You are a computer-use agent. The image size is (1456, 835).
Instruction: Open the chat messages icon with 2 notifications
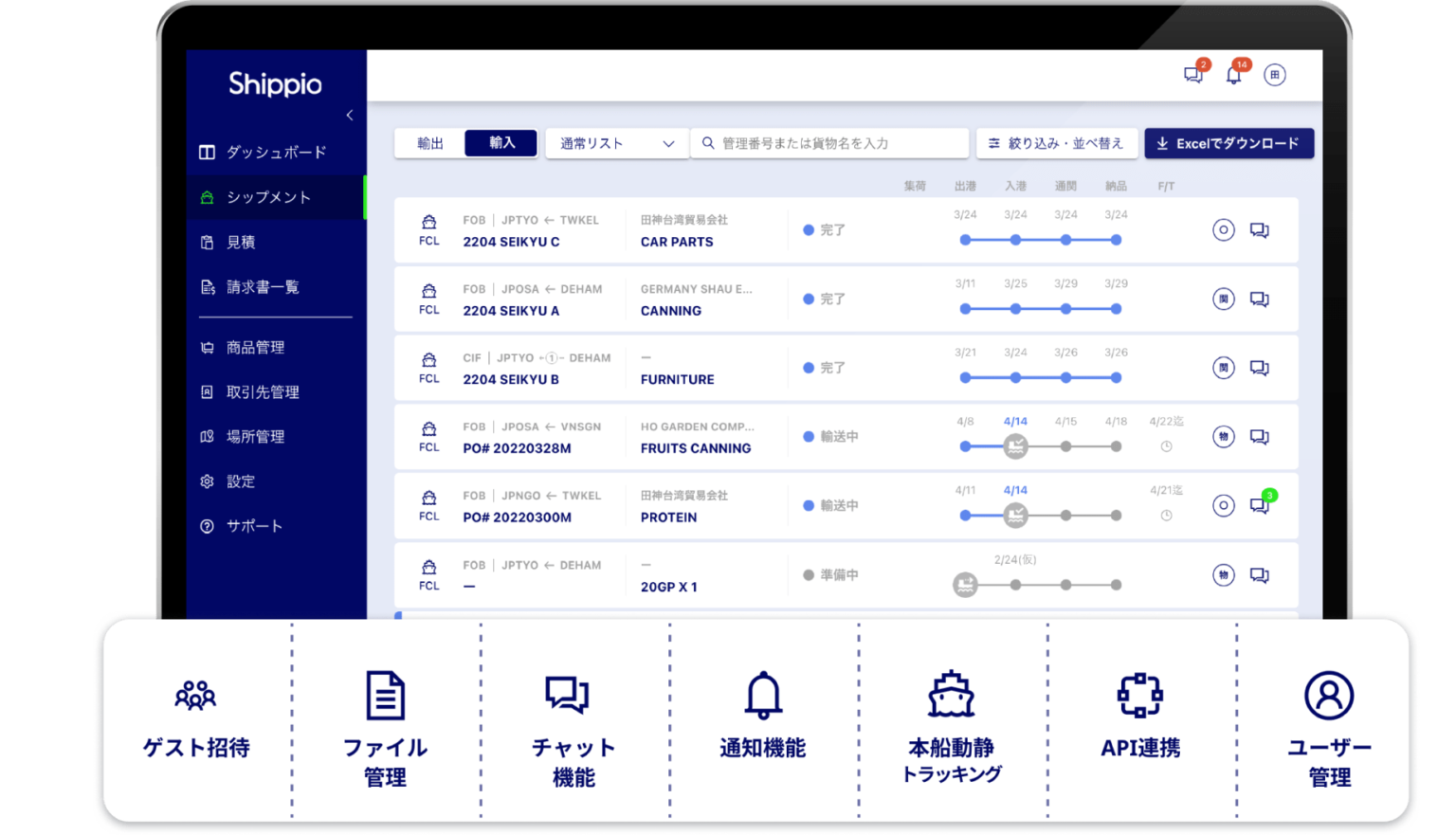(x=1192, y=74)
